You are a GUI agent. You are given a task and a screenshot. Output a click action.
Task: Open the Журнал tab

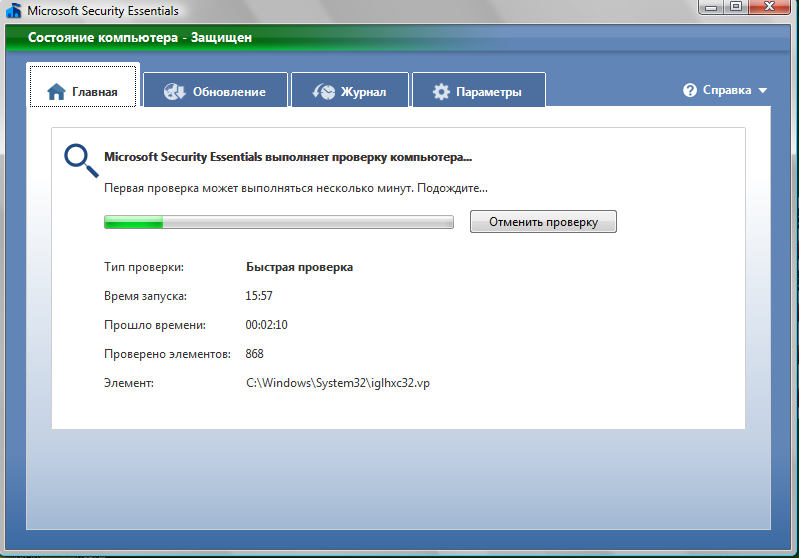[x=350, y=90]
